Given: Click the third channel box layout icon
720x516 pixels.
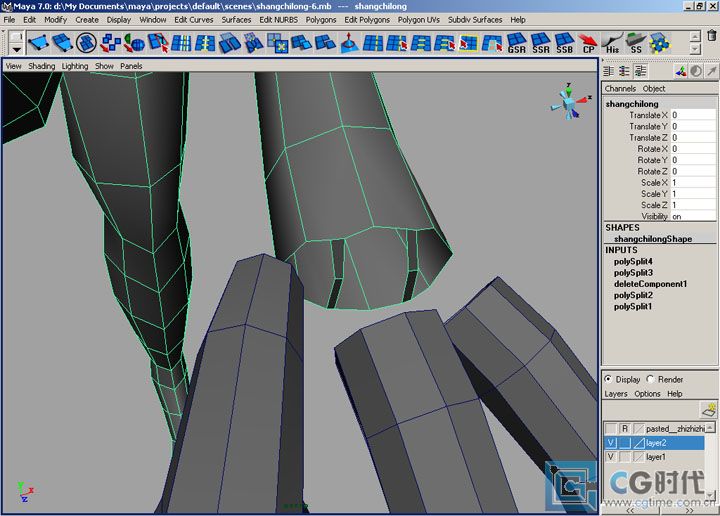Looking at the screenshot, I should pos(640,71).
